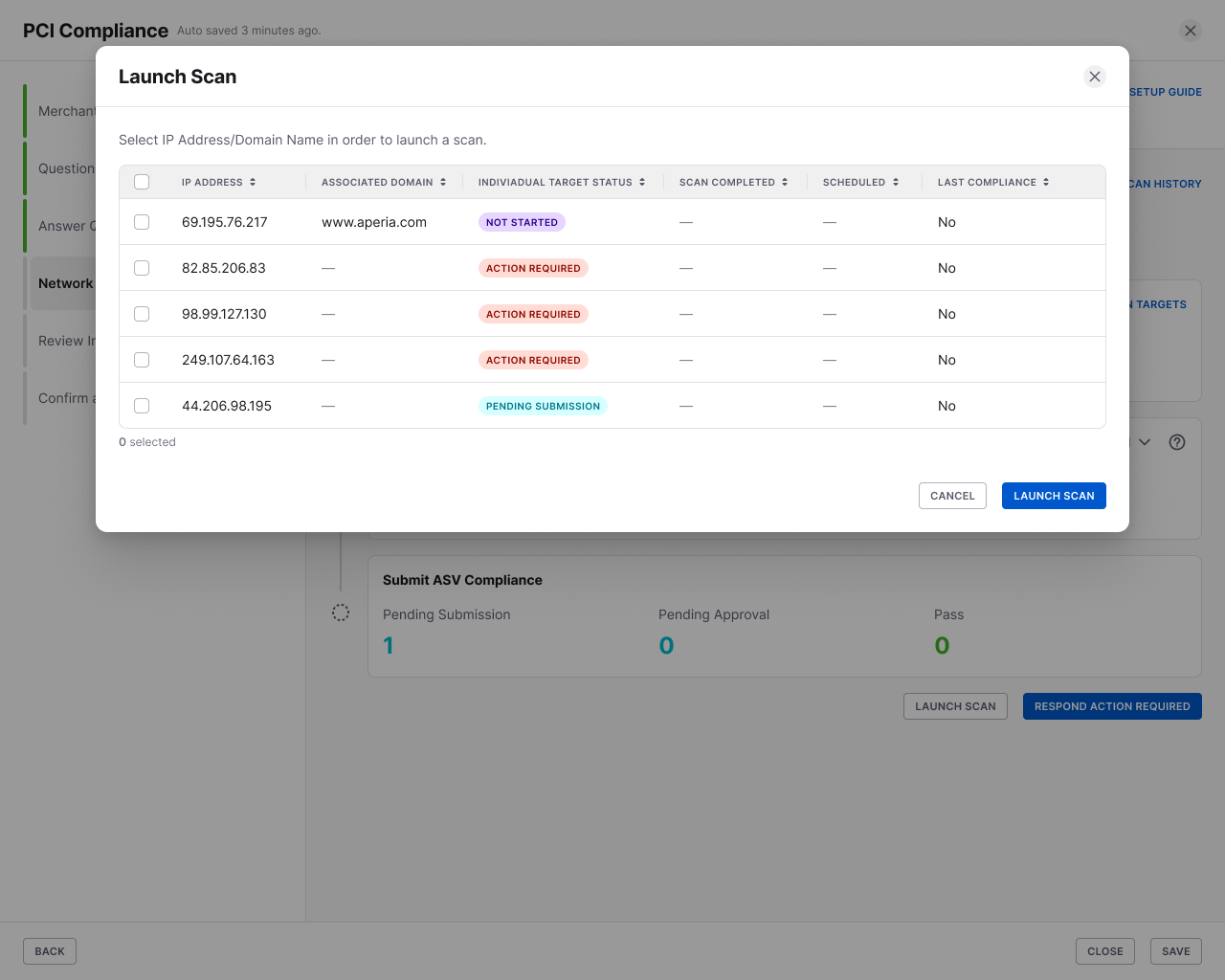The width and height of the screenshot is (1225, 980).
Task: Click the Save button
Action: click(1176, 951)
